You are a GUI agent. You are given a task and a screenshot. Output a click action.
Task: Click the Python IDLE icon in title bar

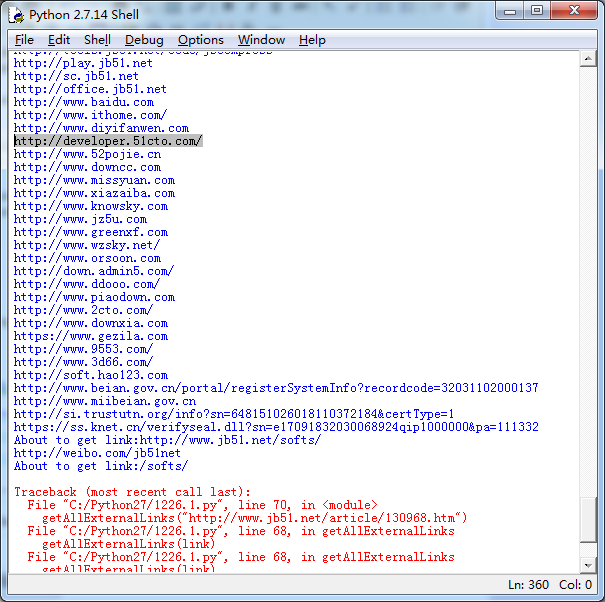pos(17,15)
